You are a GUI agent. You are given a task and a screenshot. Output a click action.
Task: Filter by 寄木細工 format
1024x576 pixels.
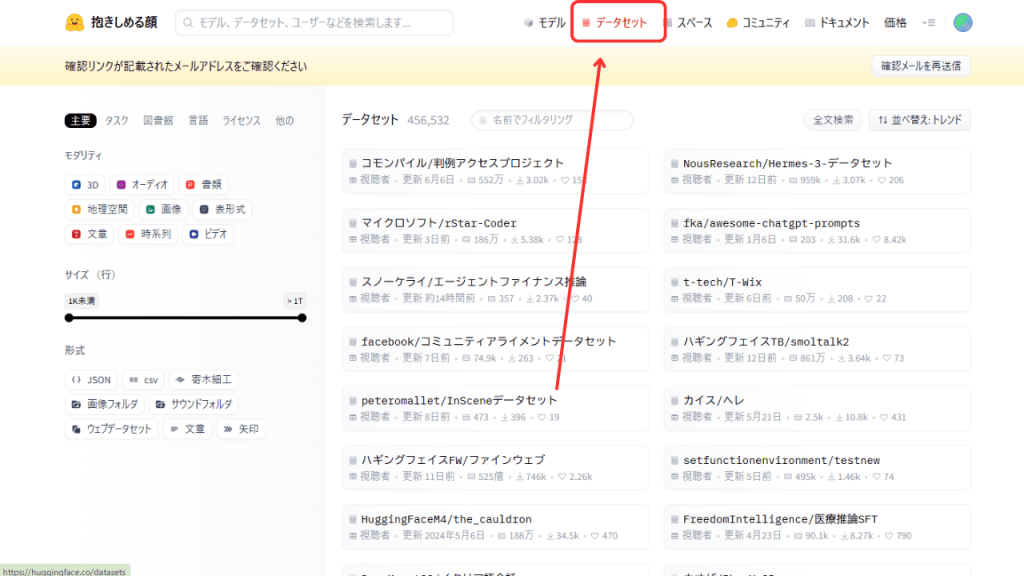204,380
